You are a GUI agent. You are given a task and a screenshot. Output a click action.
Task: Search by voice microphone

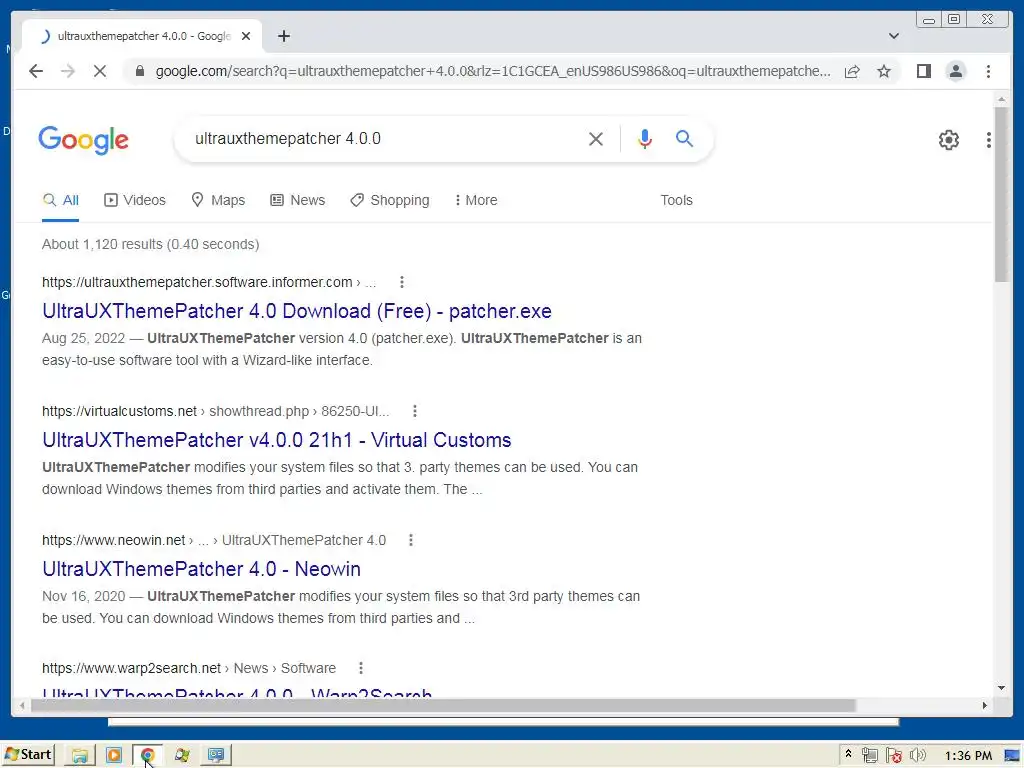[x=645, y=139]
